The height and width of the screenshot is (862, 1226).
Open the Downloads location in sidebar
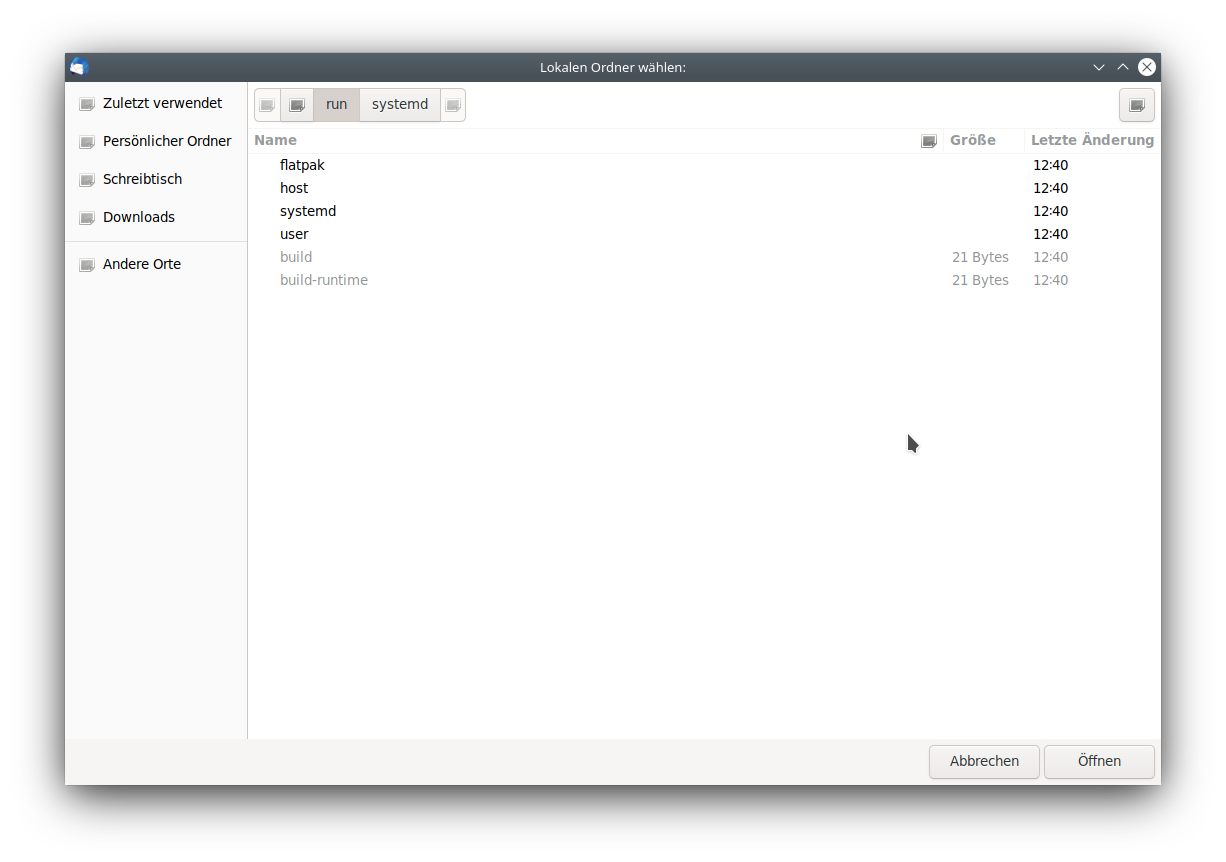pos(156,217)
